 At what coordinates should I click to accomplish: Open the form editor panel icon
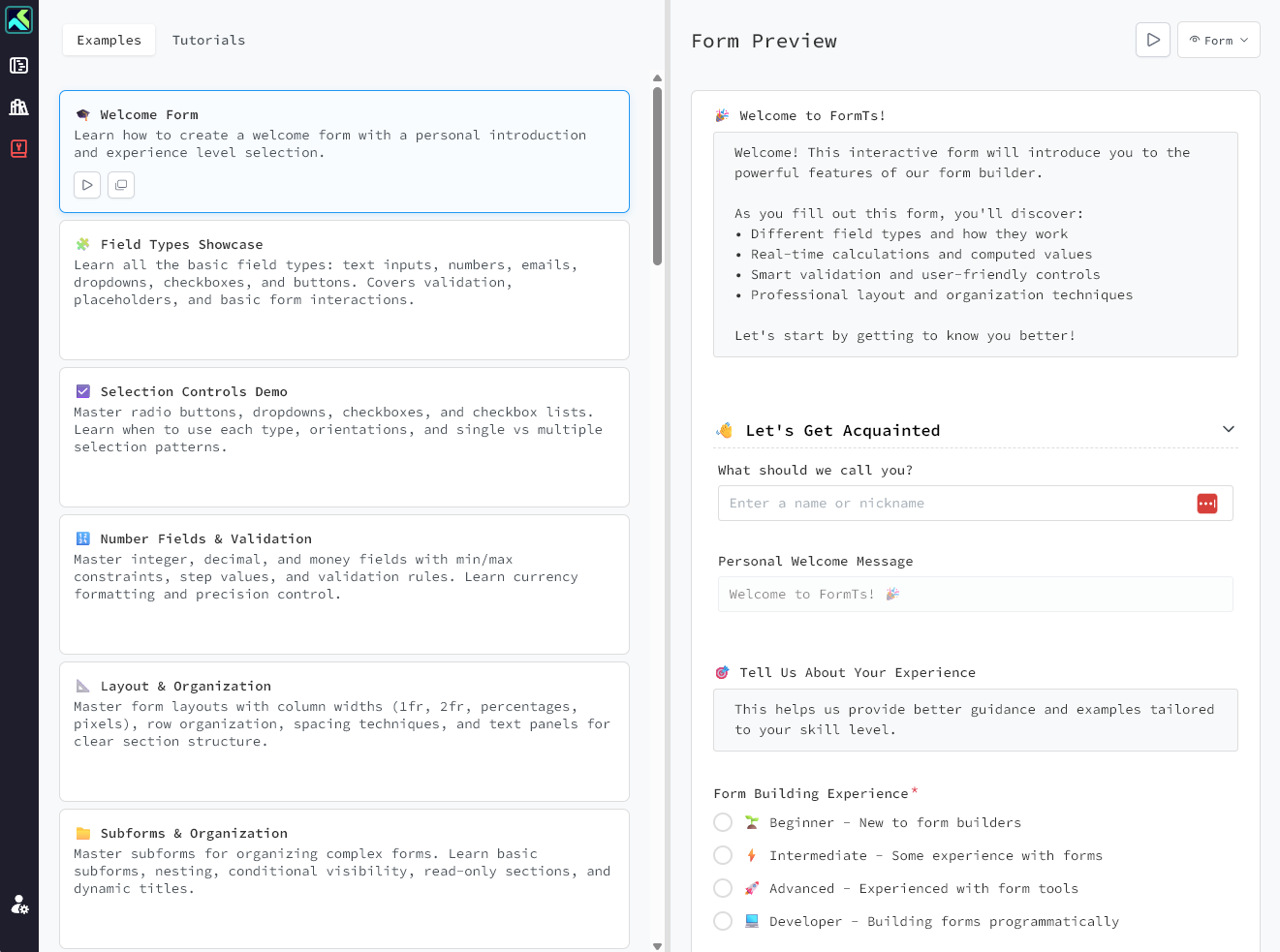pos(19,66)
